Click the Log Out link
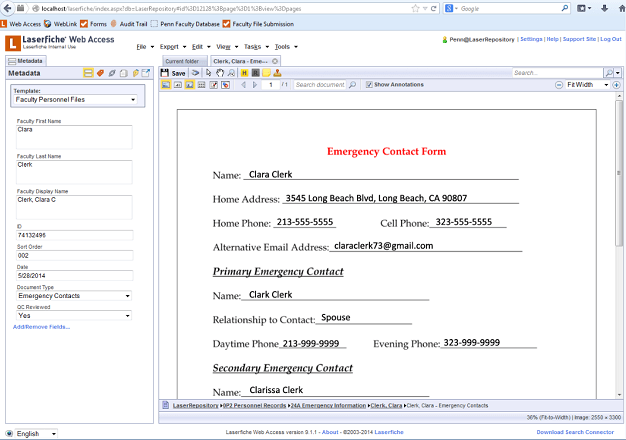Image resolution: width=626 pixels, height=440 pixels. click(x=611, y=39)
